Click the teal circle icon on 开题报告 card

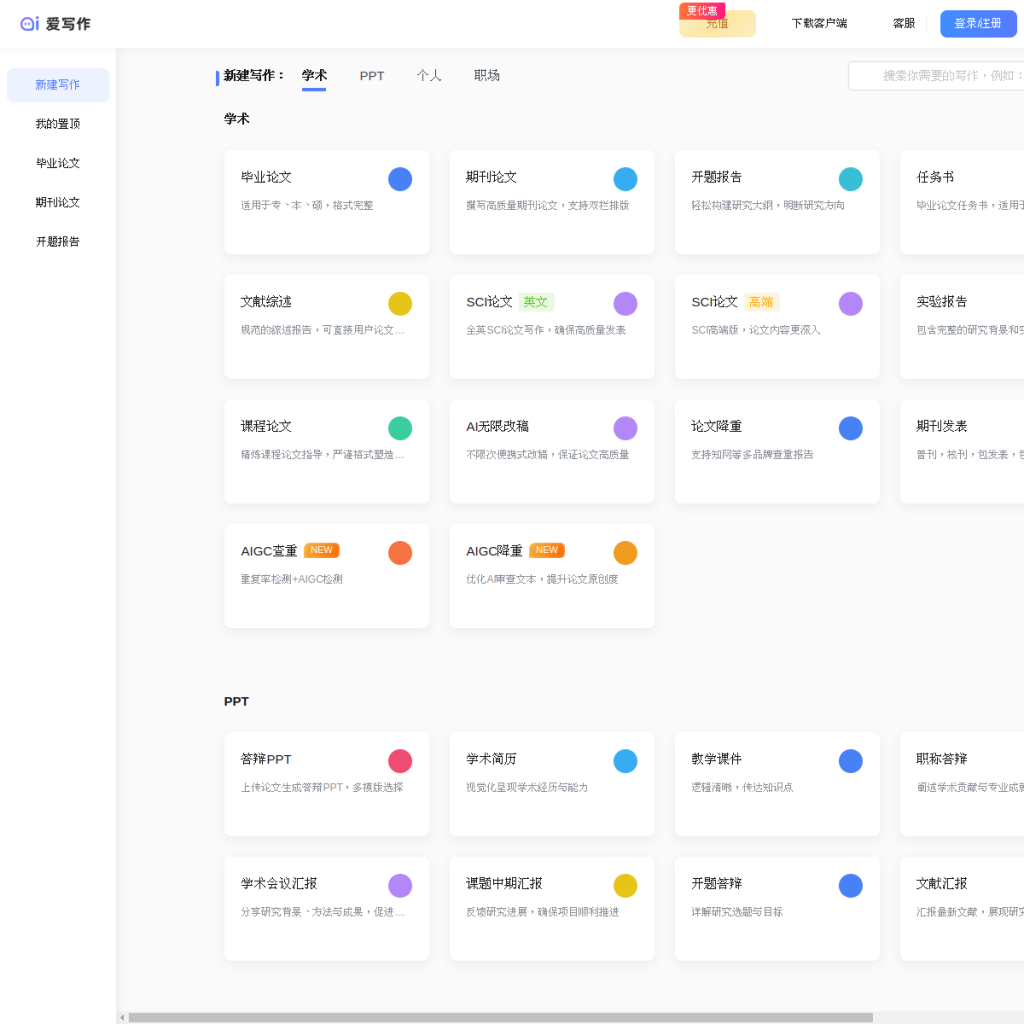(x=850, y=179)
